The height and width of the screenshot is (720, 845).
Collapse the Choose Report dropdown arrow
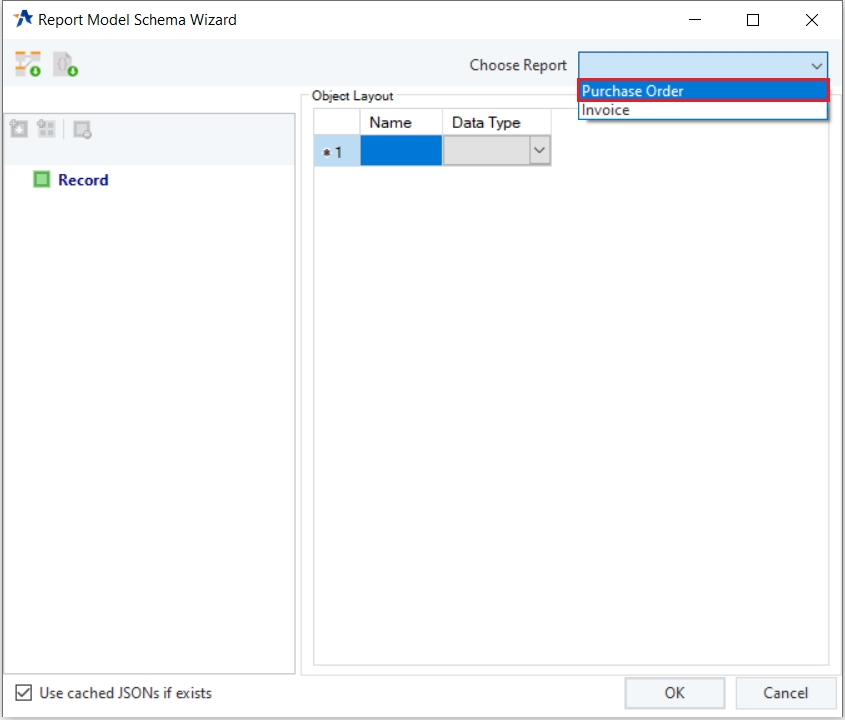(x=816, y=66)
